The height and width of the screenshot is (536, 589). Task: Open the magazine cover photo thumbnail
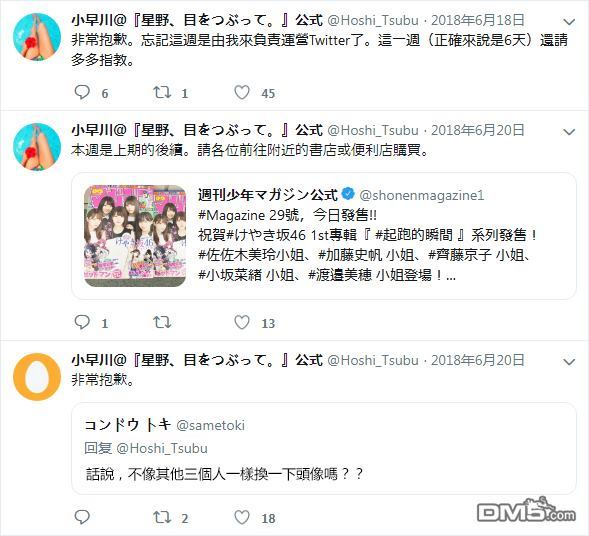point(135,236)
